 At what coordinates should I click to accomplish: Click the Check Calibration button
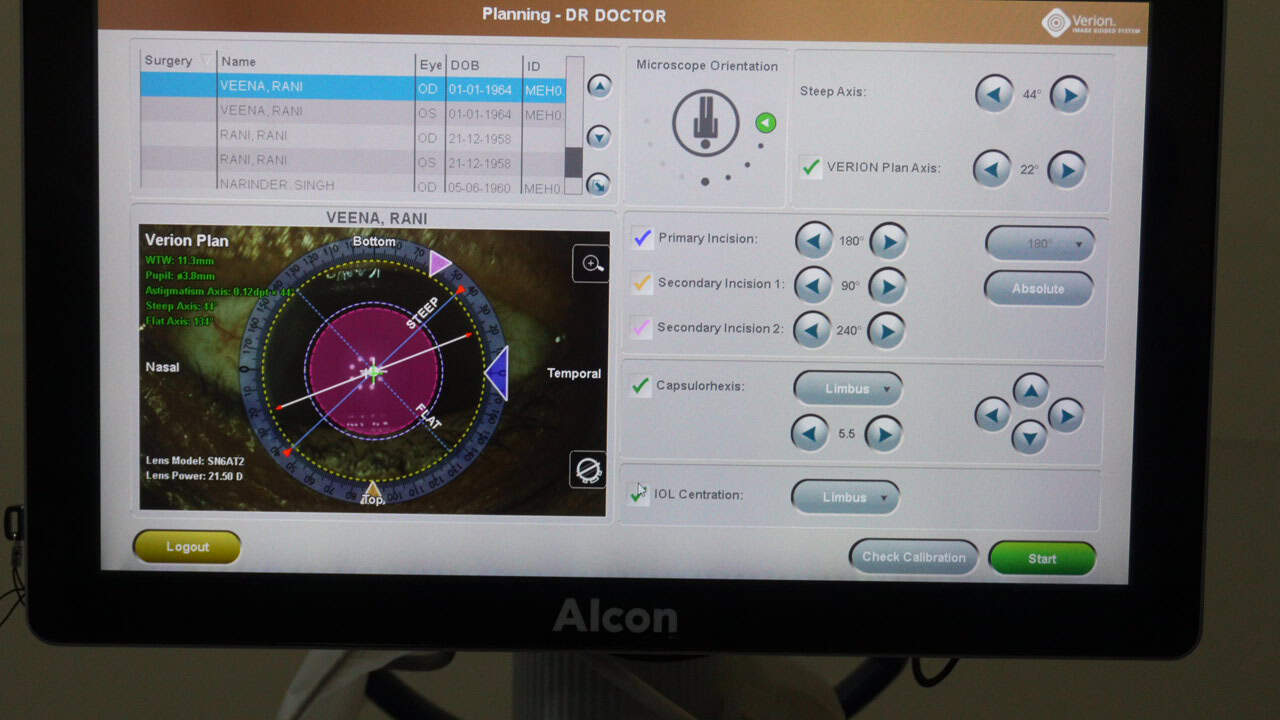click(x=914, y=558)
